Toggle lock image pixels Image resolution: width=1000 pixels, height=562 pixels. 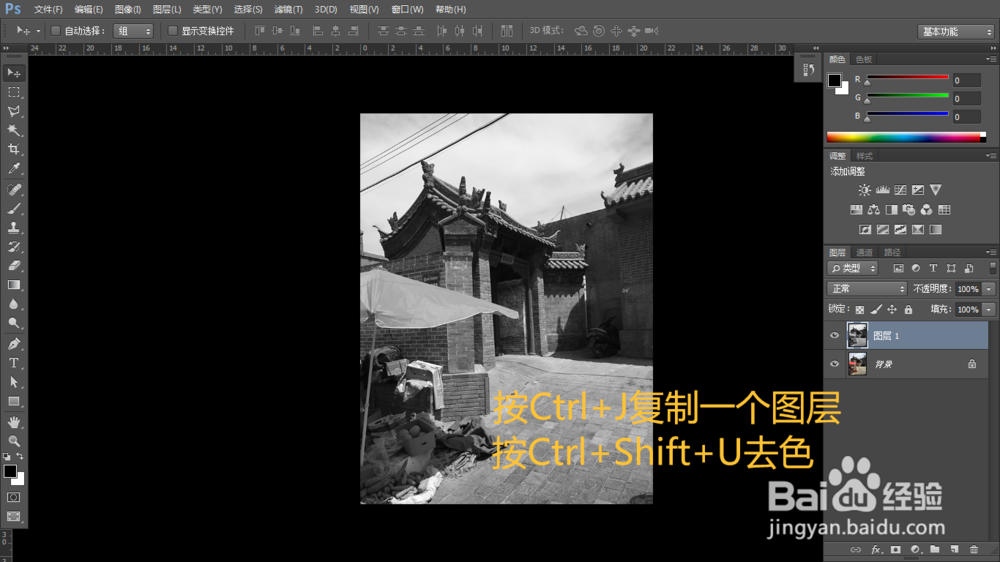(x=876, y=309)
